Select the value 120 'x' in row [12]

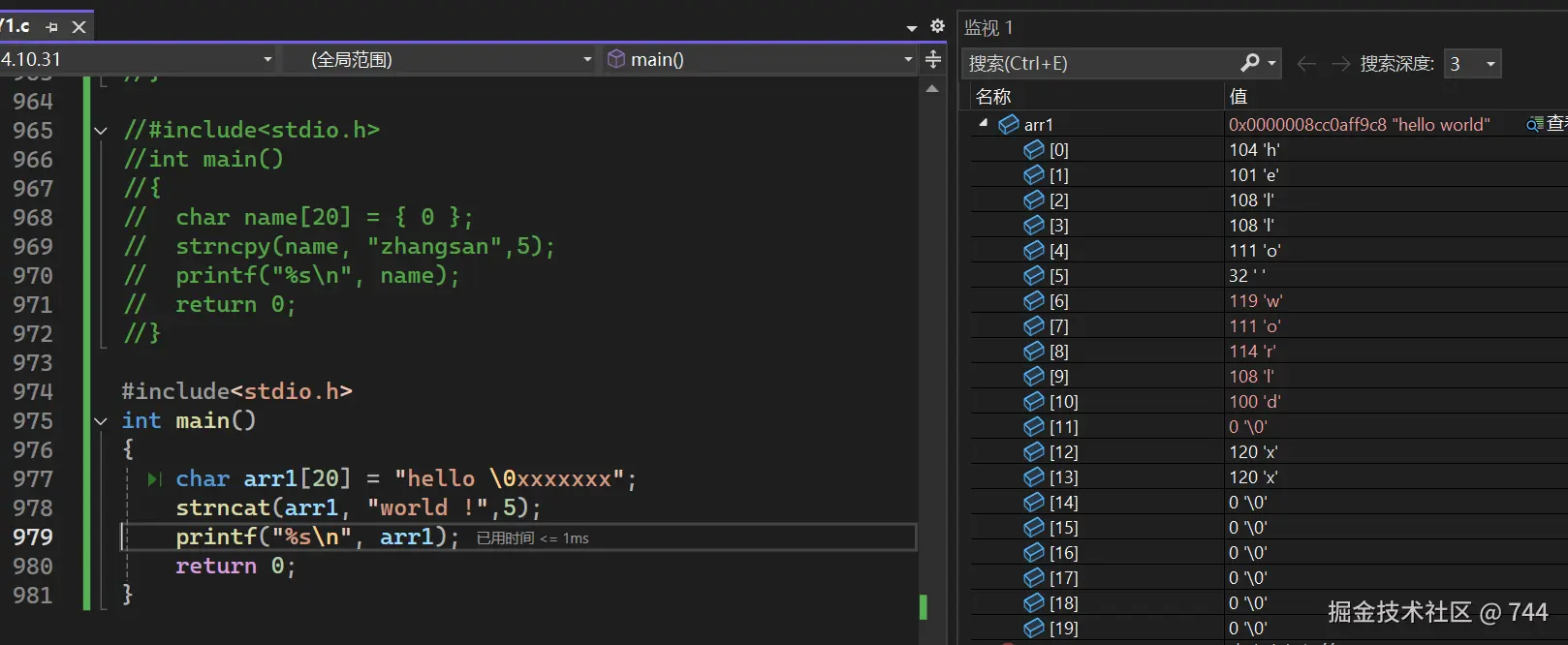click(x=1253, y=451)
